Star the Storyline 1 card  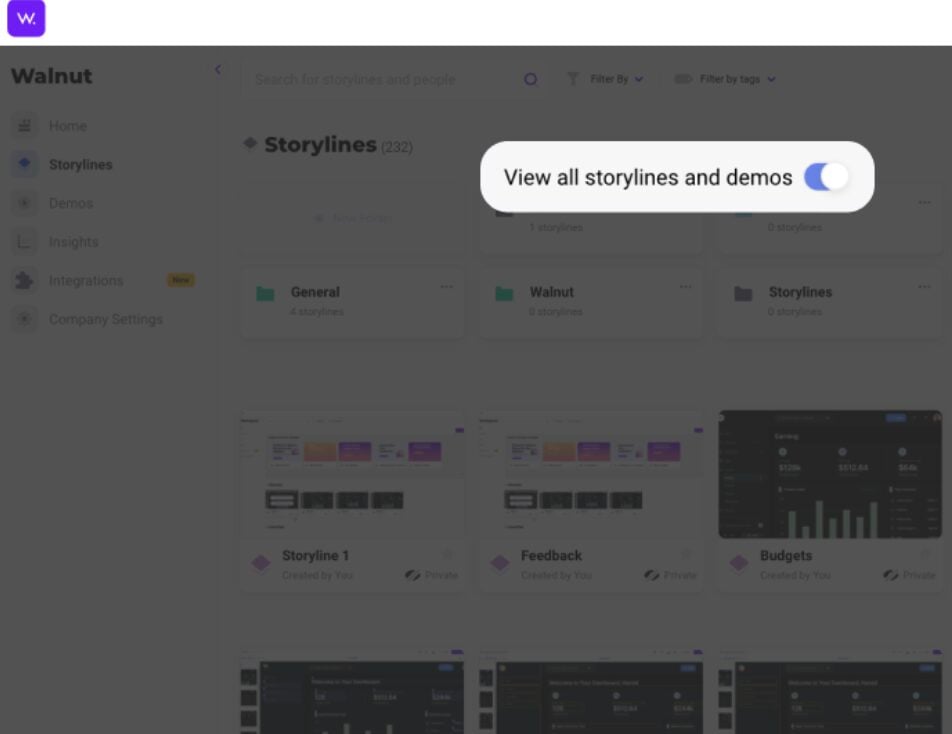(x=448, y=554)
